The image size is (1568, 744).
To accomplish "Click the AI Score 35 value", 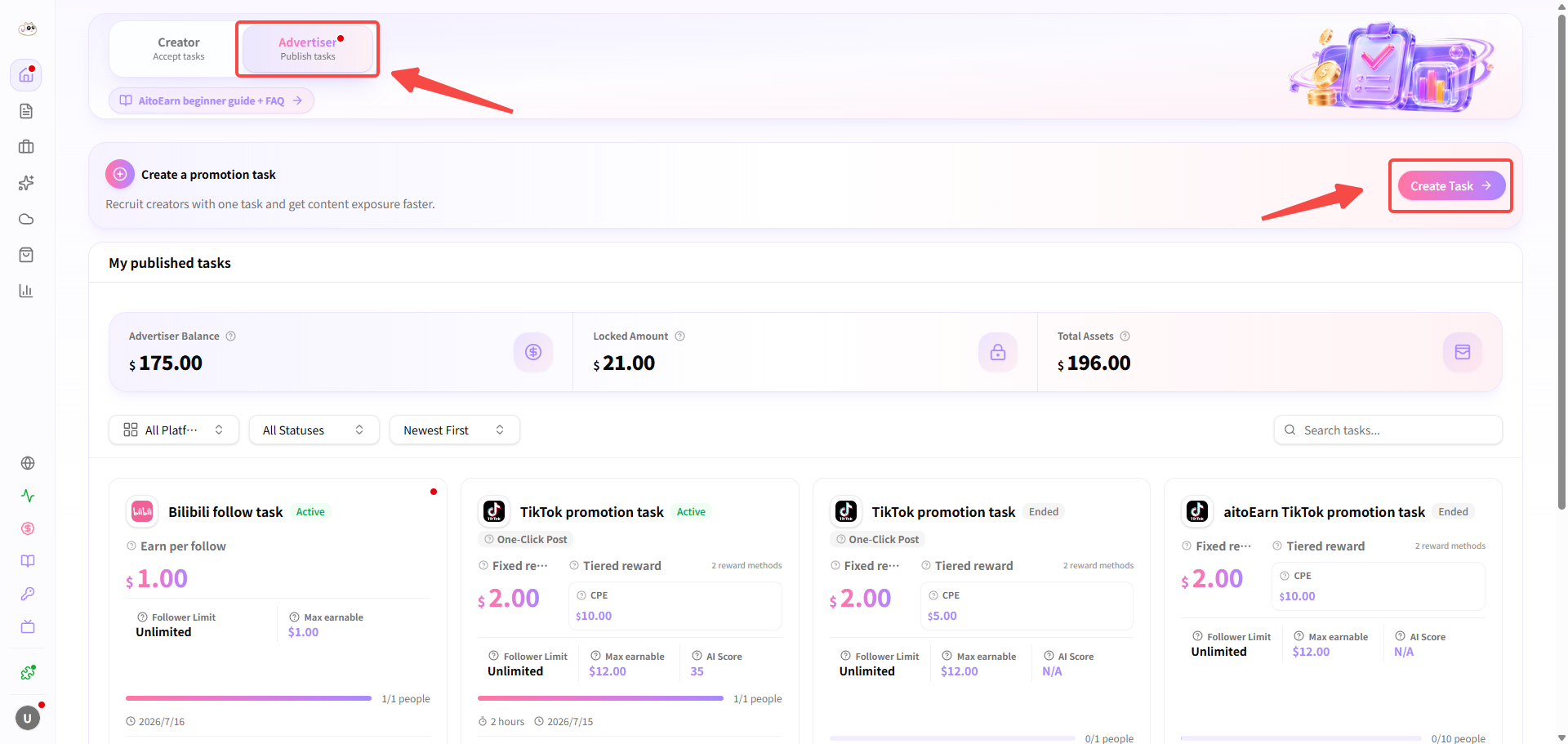I will point(697,671).
